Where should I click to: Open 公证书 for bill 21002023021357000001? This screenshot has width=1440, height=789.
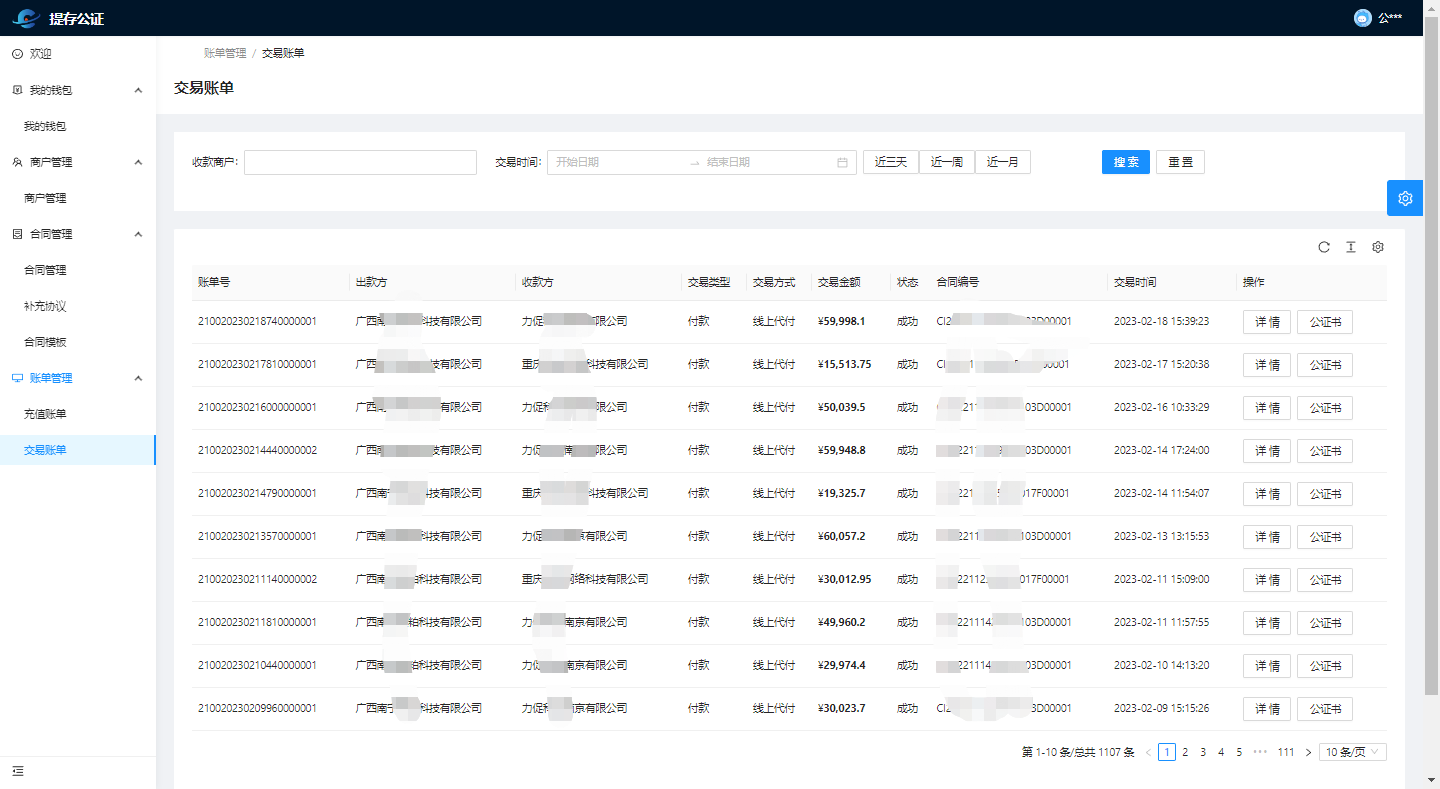[x=1325, y=537]
